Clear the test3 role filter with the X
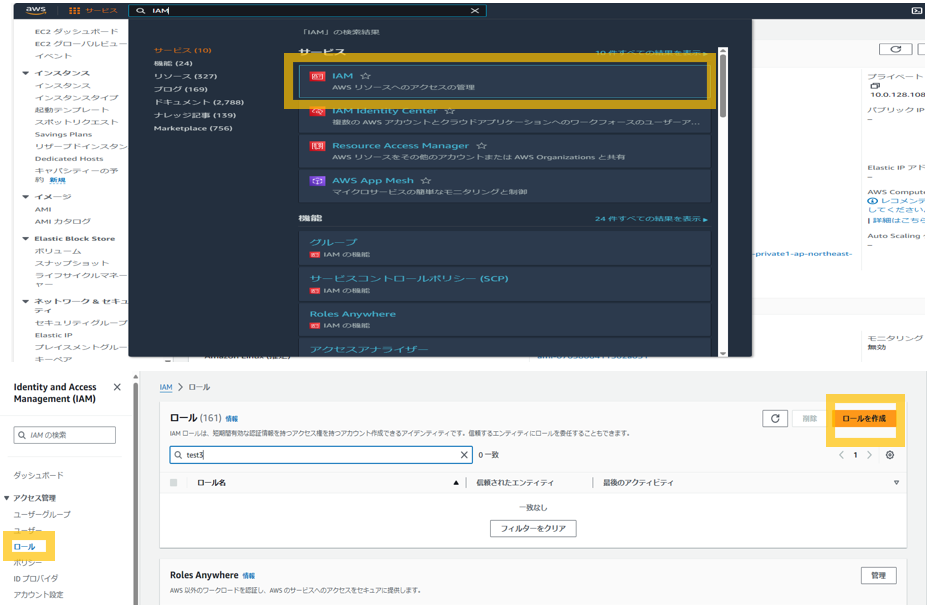Viewport: 928px width, 607px height. 464,455
